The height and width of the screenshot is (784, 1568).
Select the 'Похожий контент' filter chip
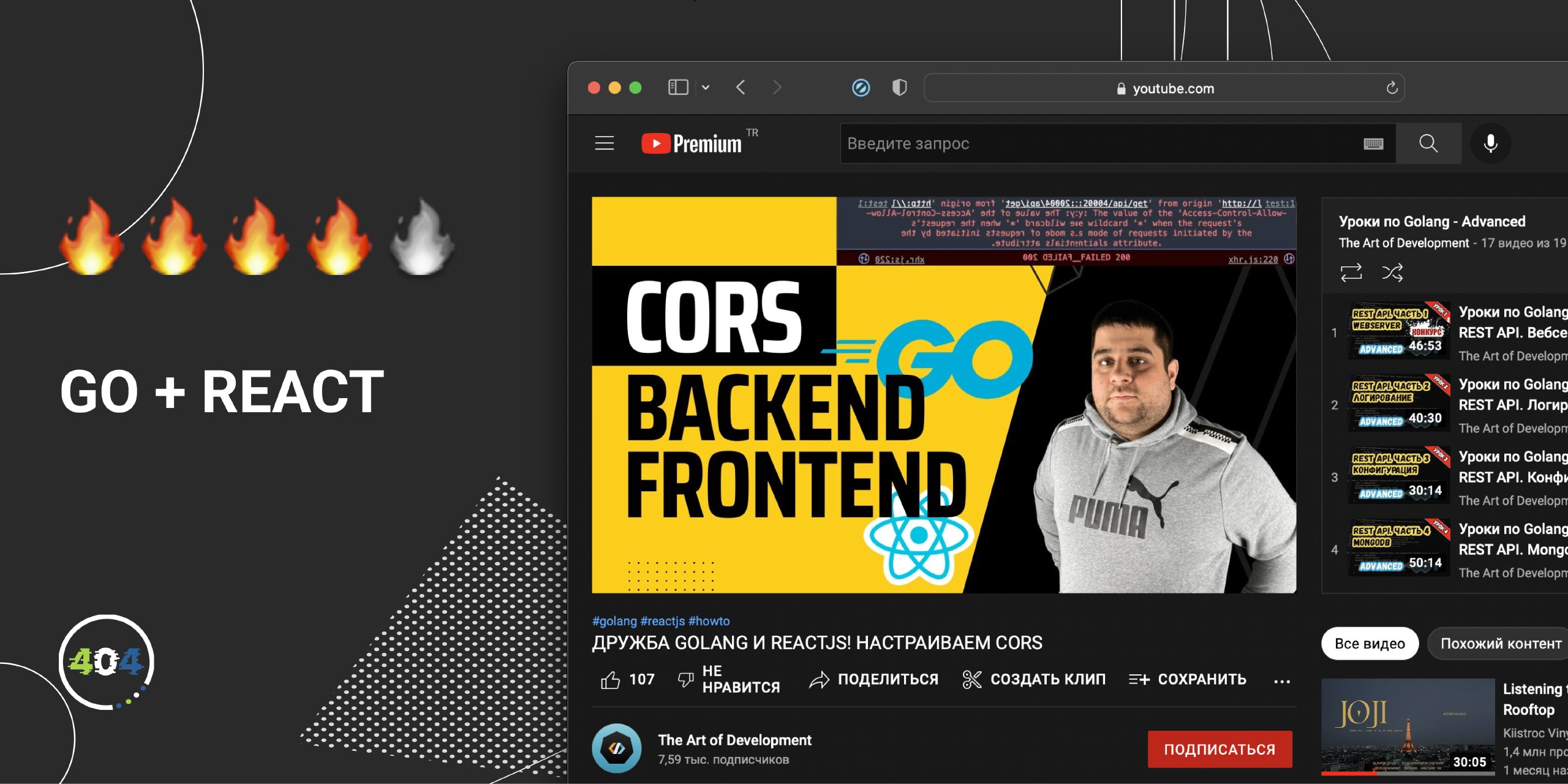1499,644
